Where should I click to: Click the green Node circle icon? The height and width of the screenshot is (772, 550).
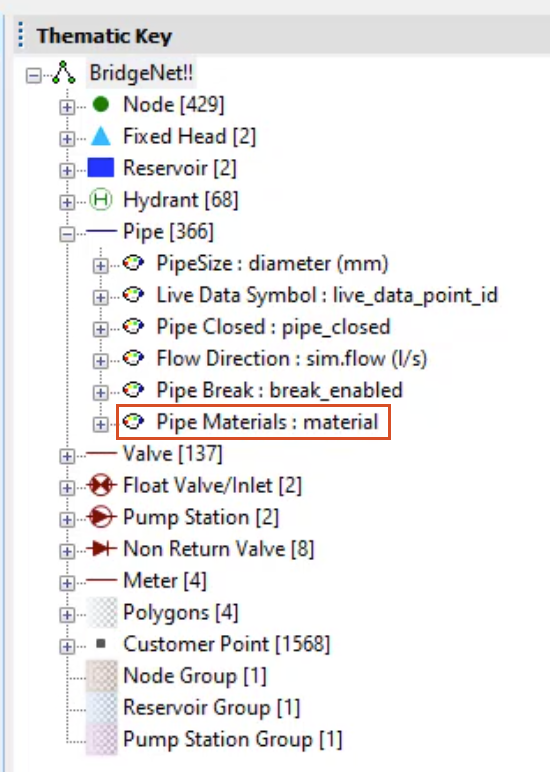coord(101,104)
